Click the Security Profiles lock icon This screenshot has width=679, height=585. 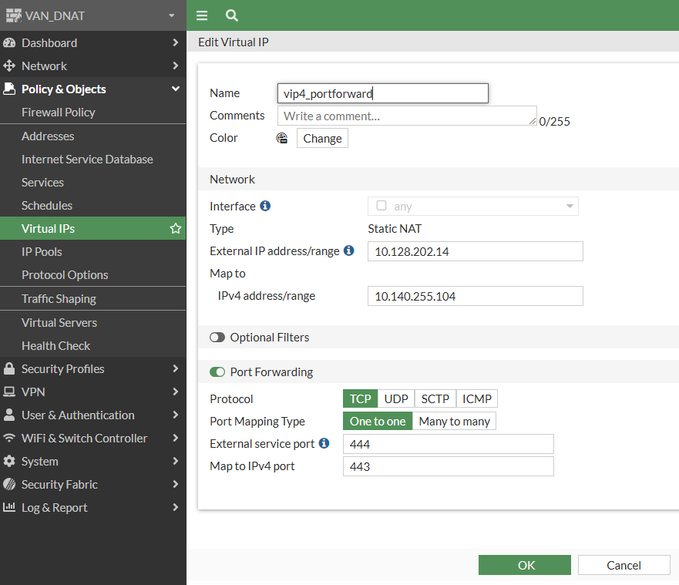[x=9, y=368]
